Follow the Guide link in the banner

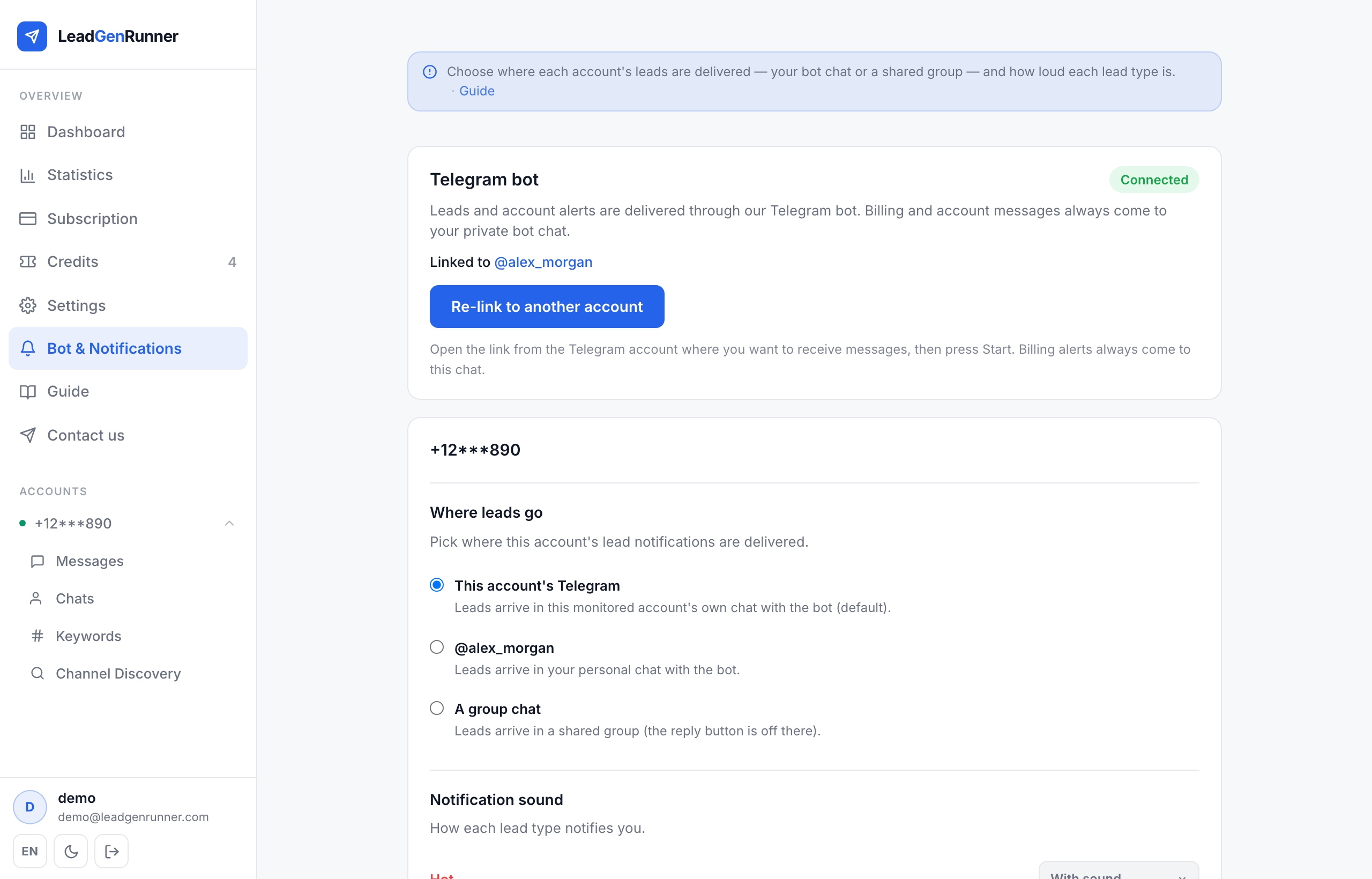(x=476, y=91)
